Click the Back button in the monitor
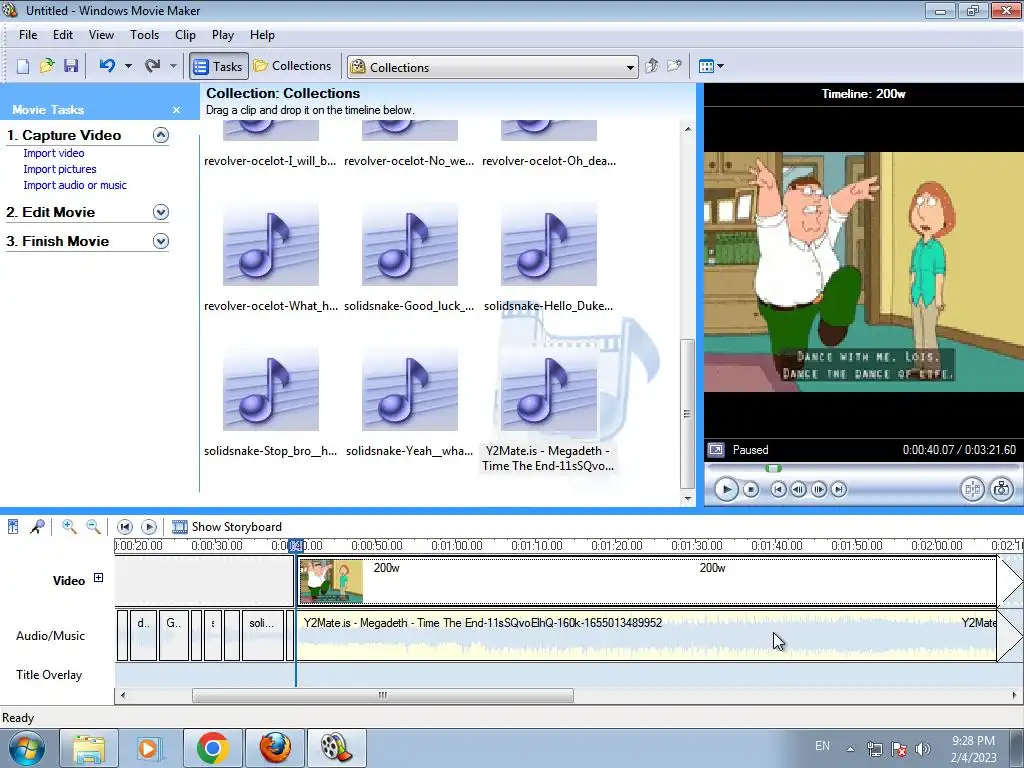This screenshot has height=768, width=1024. 778,489
